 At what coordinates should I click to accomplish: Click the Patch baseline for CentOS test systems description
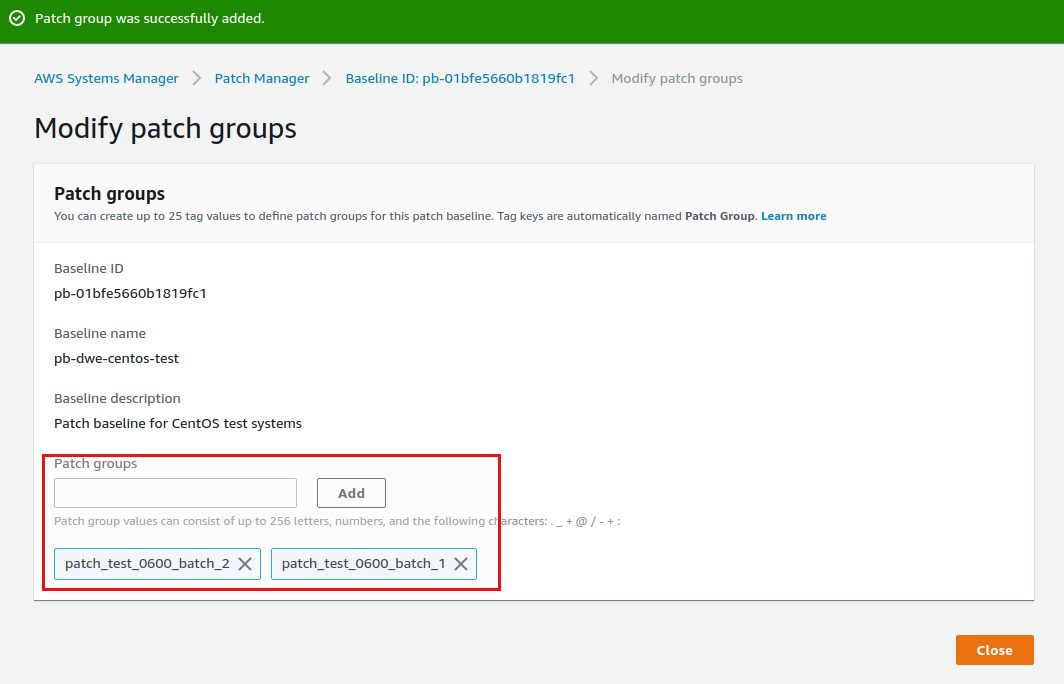(x=178, y=424)
